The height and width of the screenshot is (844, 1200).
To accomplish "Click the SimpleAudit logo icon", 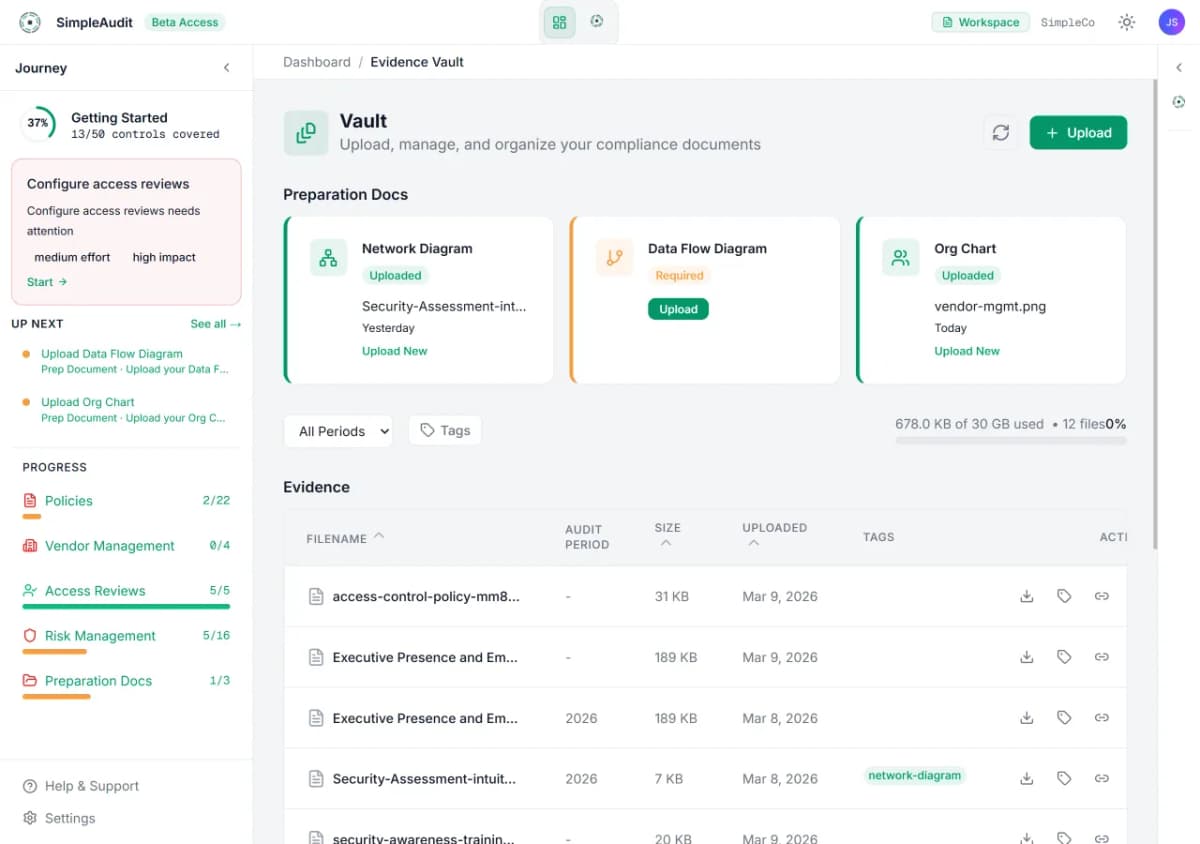I will click(x=30, y=22).
